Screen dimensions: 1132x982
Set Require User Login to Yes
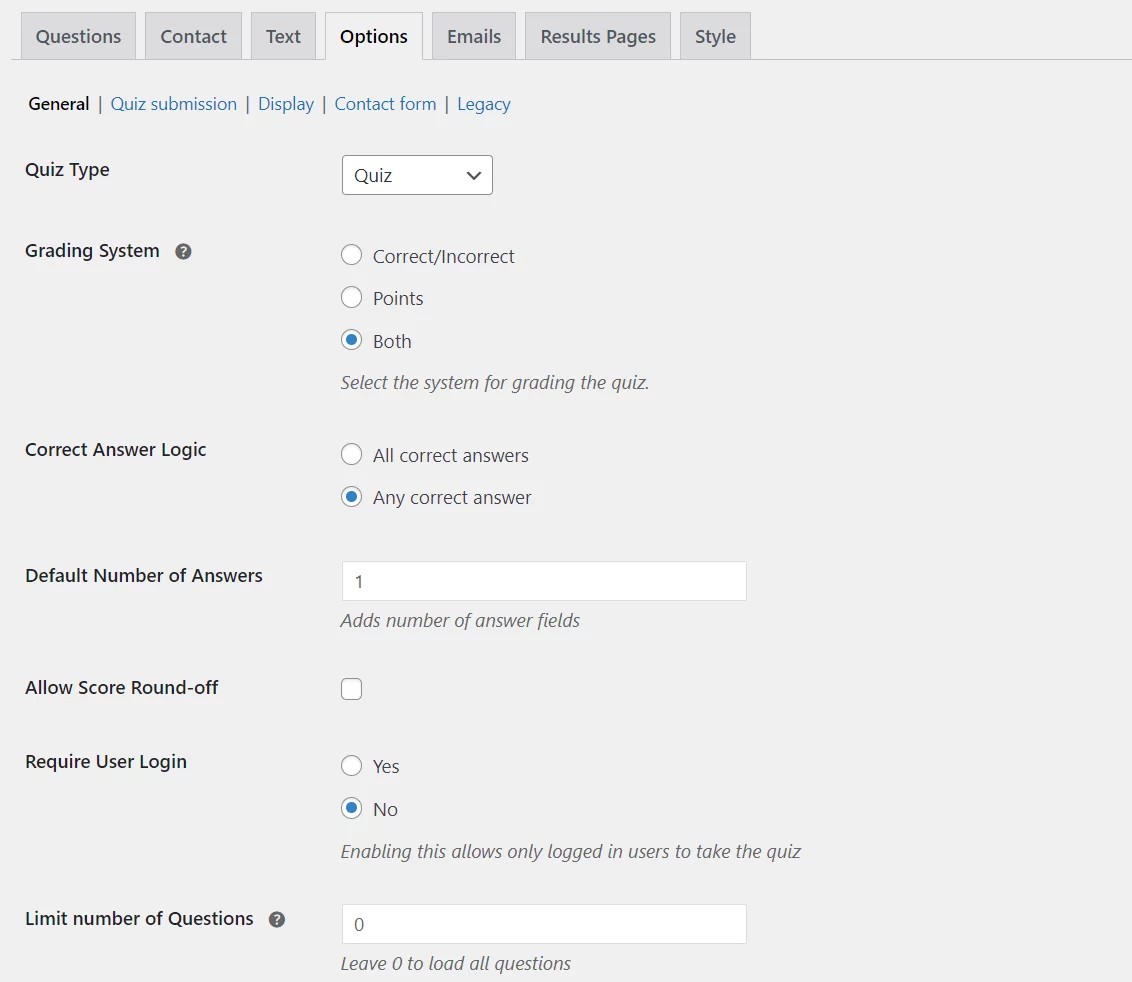pyautogui.click(x=351, y=766)
